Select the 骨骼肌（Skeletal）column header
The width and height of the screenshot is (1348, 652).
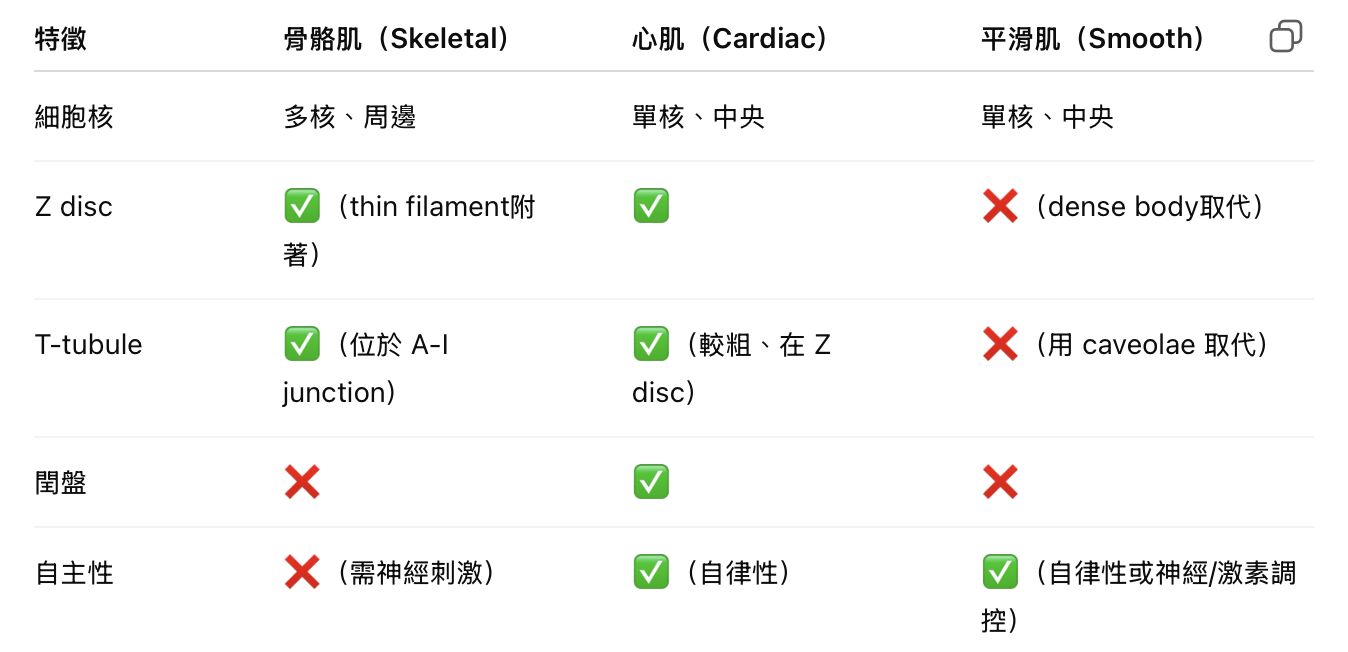[397, 39]
